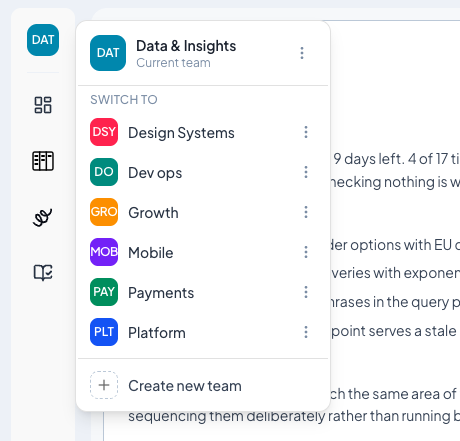Open Data & Insights team options menu
460x441 pixels.
click(x=302, y=53)
